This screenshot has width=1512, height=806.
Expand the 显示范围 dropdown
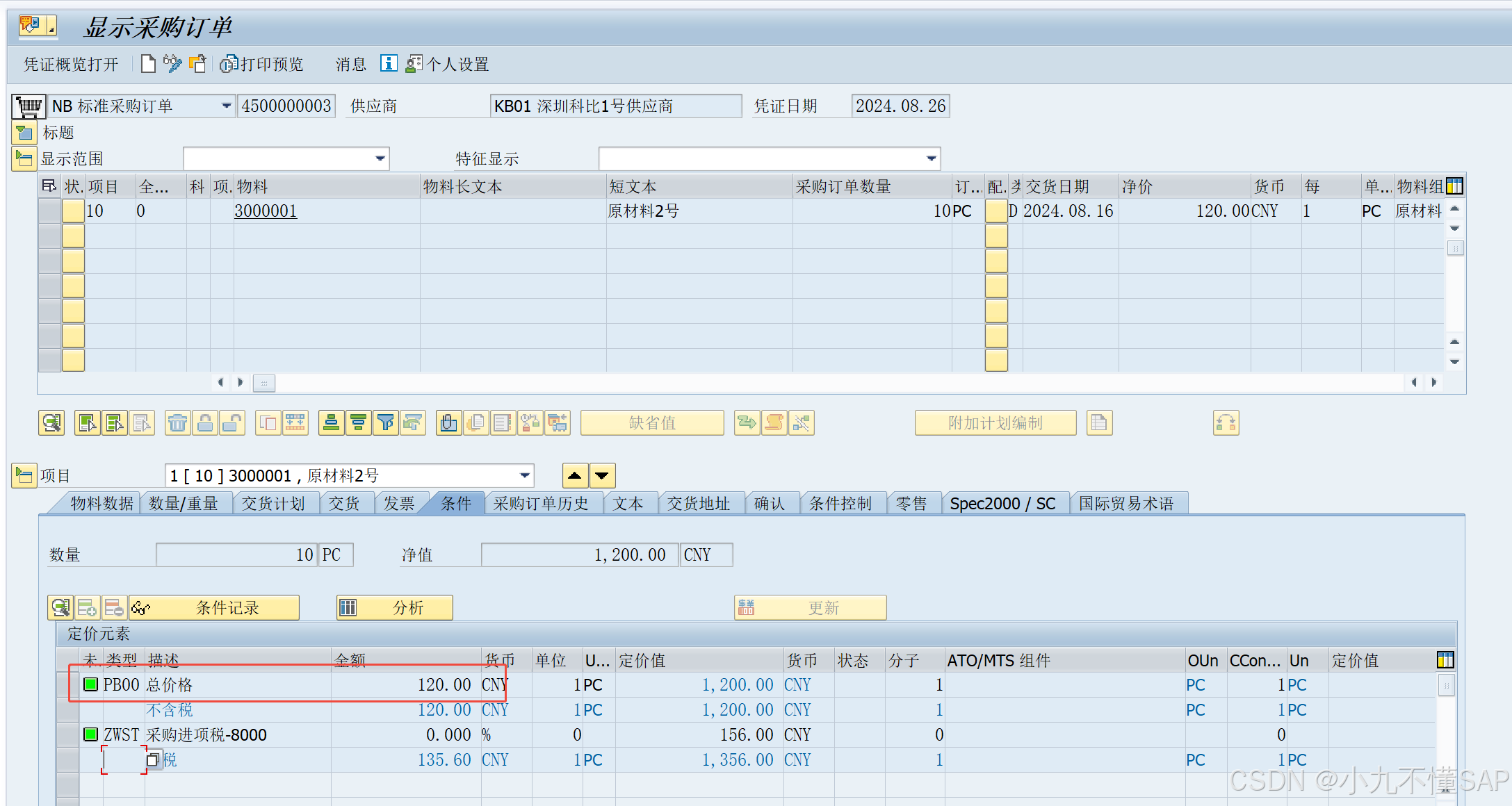380,159
